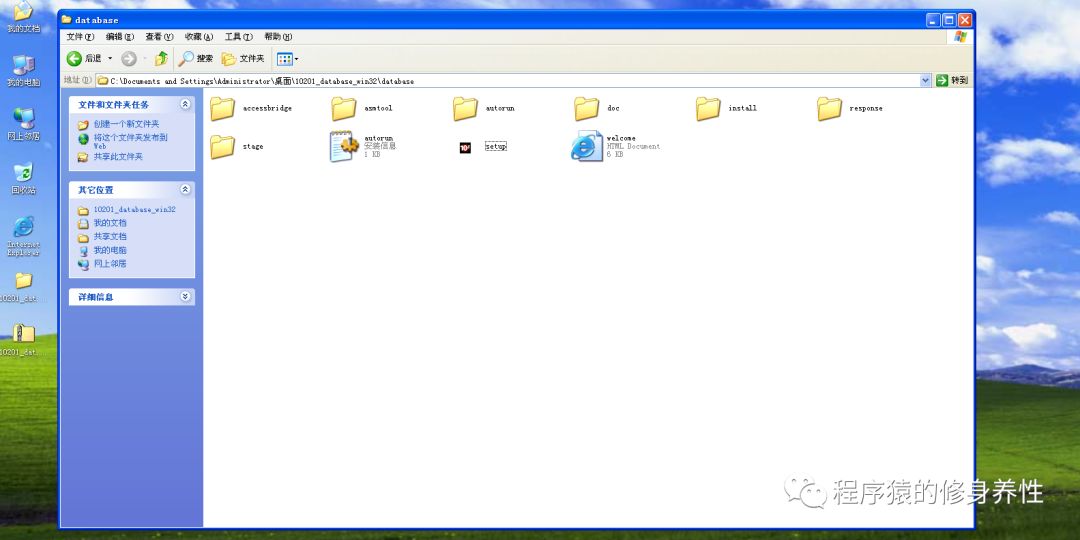Screen dimensions: 1080x540
Task: Toggle the Folders (文件夹) pane button
Action: click(x=242, y=59)
